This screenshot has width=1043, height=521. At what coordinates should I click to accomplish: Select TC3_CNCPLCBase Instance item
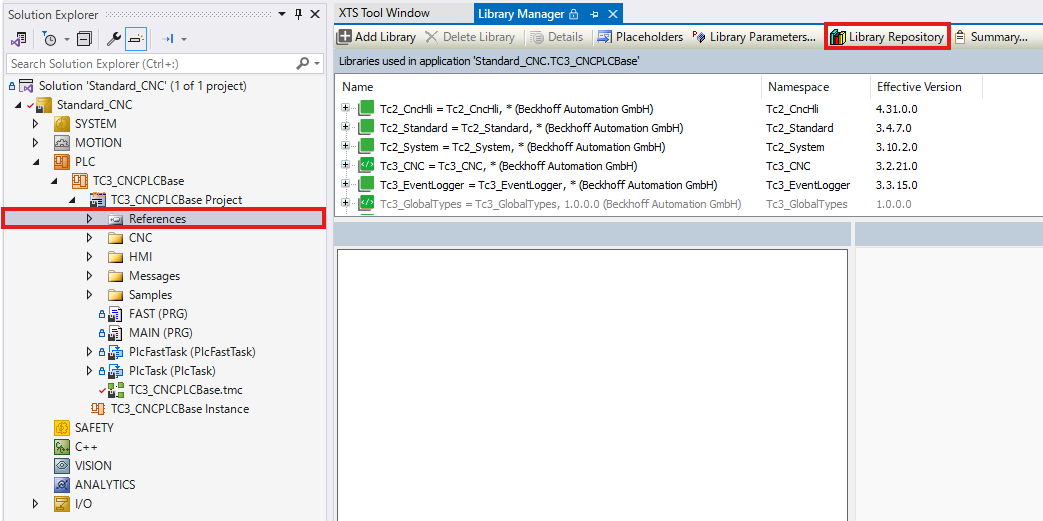[180, 409]
